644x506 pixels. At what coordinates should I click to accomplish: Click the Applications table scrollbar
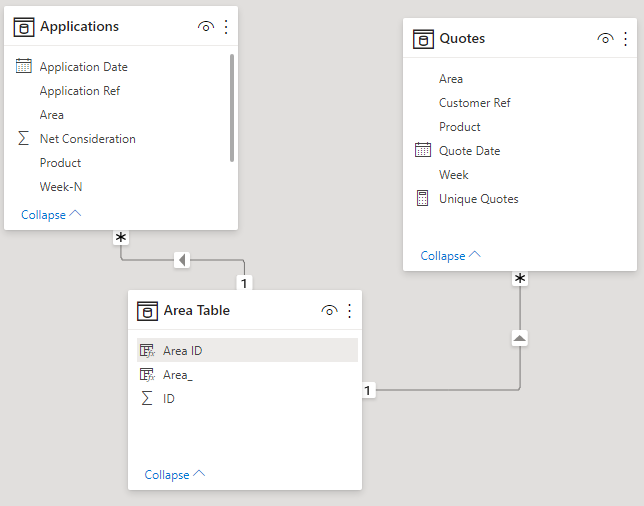tap(232, 108)
